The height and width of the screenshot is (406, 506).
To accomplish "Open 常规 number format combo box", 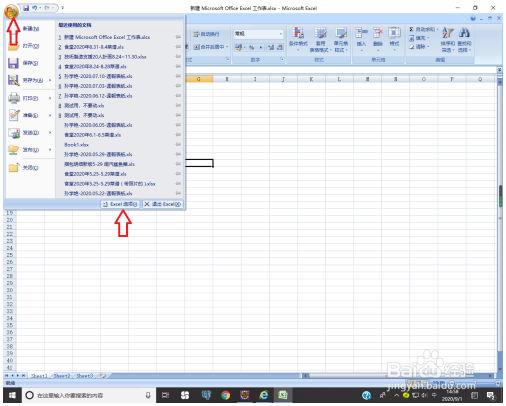I will 259,34.
